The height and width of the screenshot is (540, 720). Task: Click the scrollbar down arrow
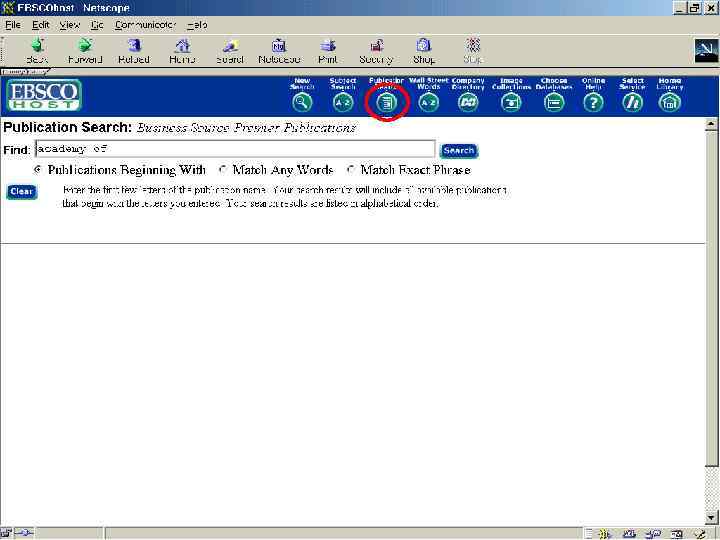[x=711, y=518]
